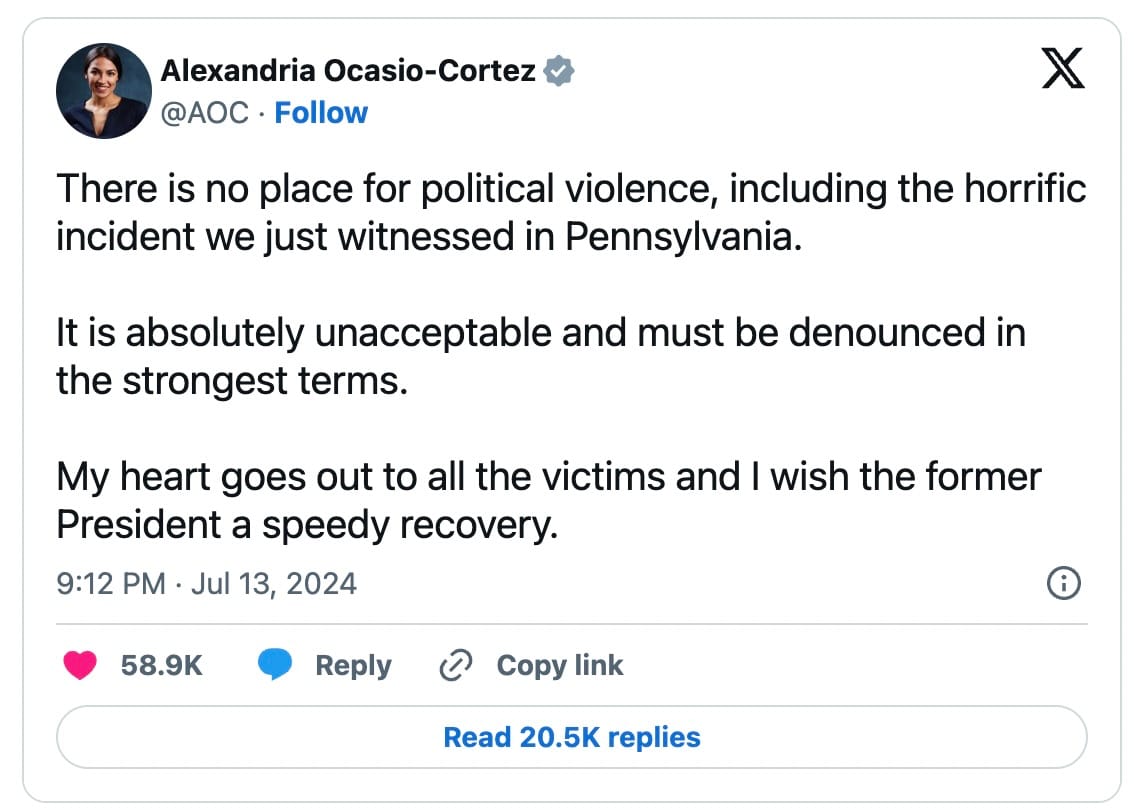The height and width of the screenshot is (812, 1142).
Task: Open the circled info icon
Action: click(x=1063, y=583)
